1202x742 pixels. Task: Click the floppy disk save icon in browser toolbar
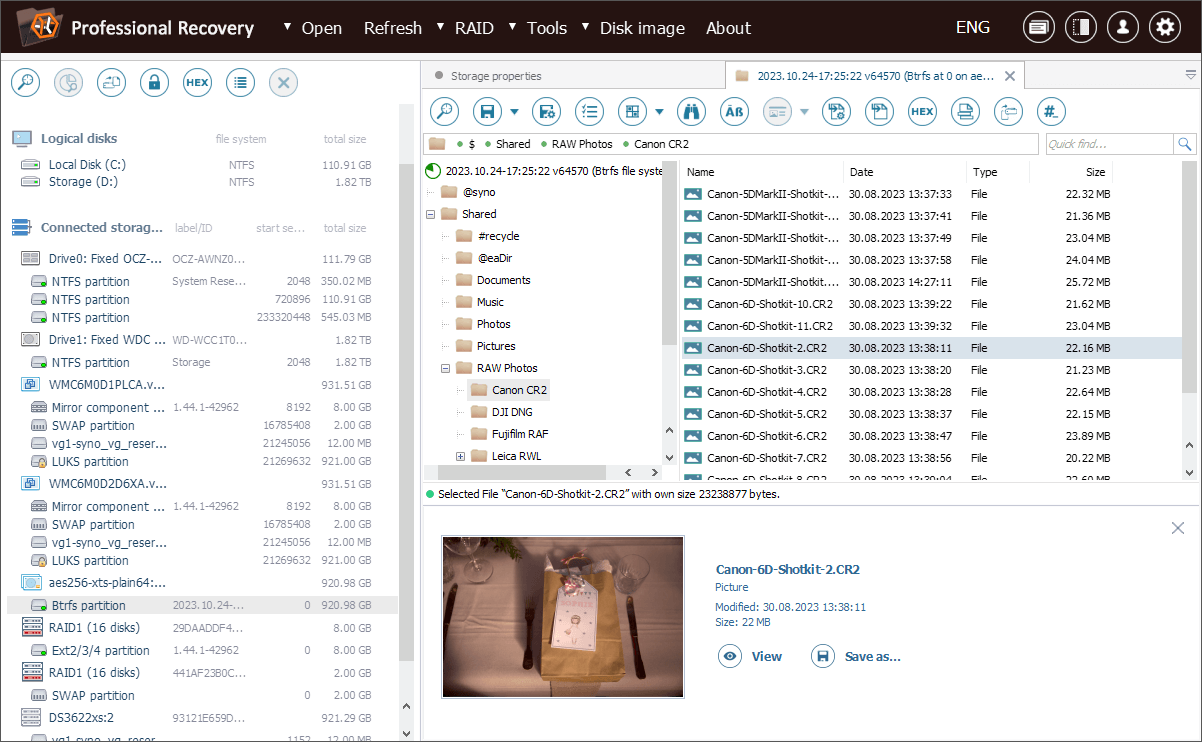point(487,111)
